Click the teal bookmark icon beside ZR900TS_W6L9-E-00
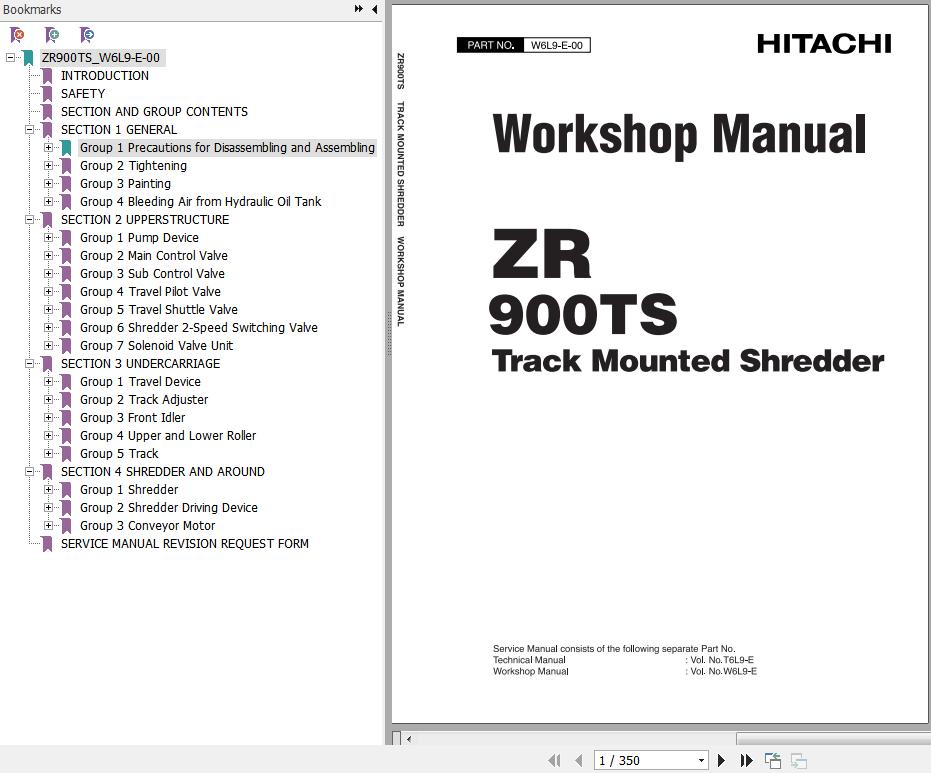Image resolution: width=931 pixels, height=773 pixels. click(x=28, y=58)
